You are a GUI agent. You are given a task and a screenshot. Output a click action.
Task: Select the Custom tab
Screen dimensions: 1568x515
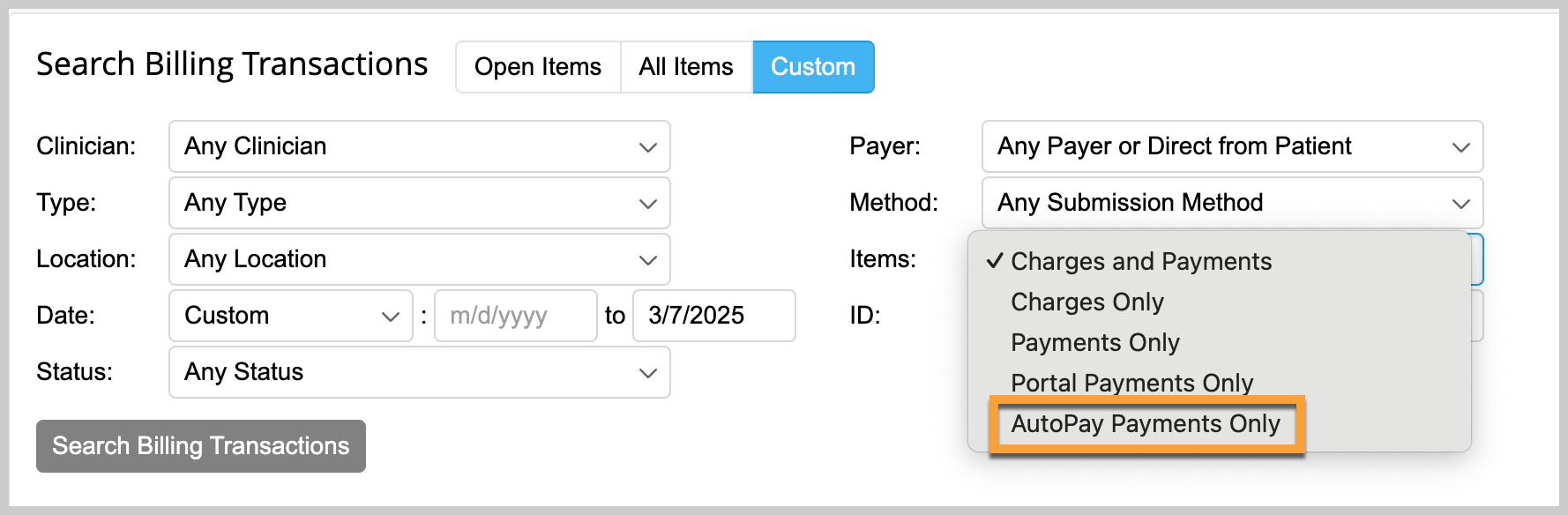click(x=813, y=67)
